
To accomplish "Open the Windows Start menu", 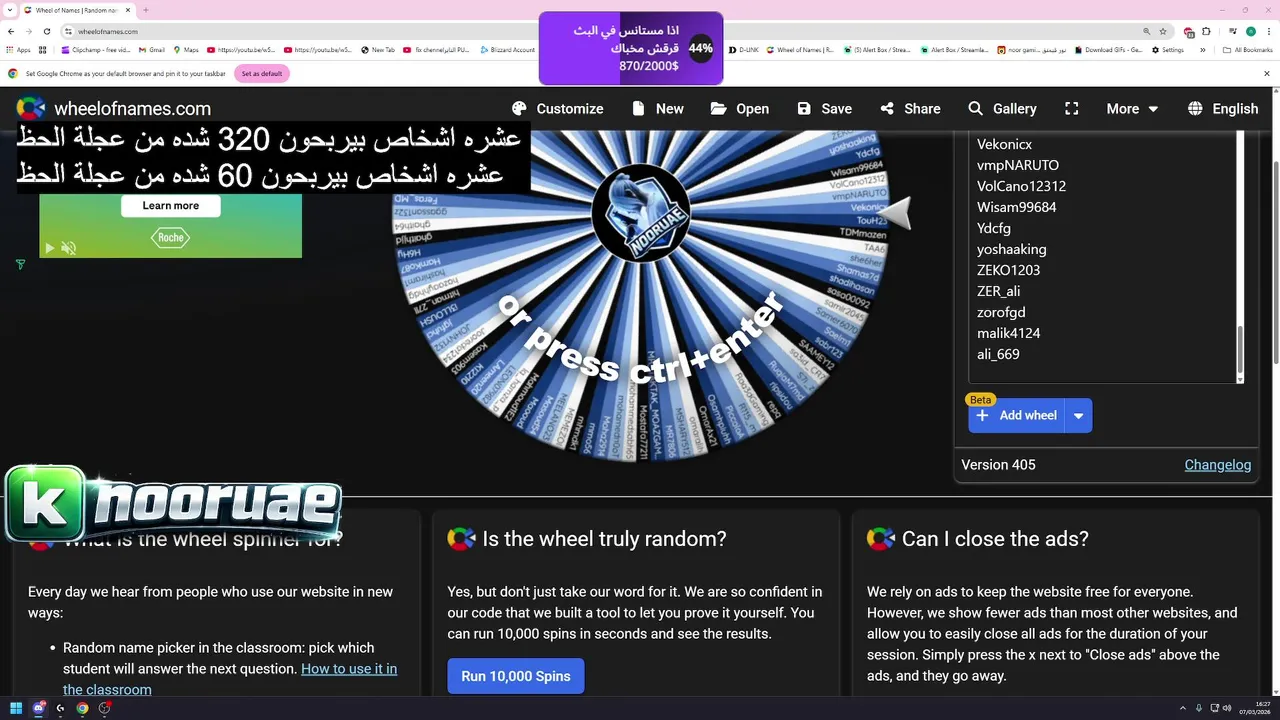I will click(x=16, y=708).
